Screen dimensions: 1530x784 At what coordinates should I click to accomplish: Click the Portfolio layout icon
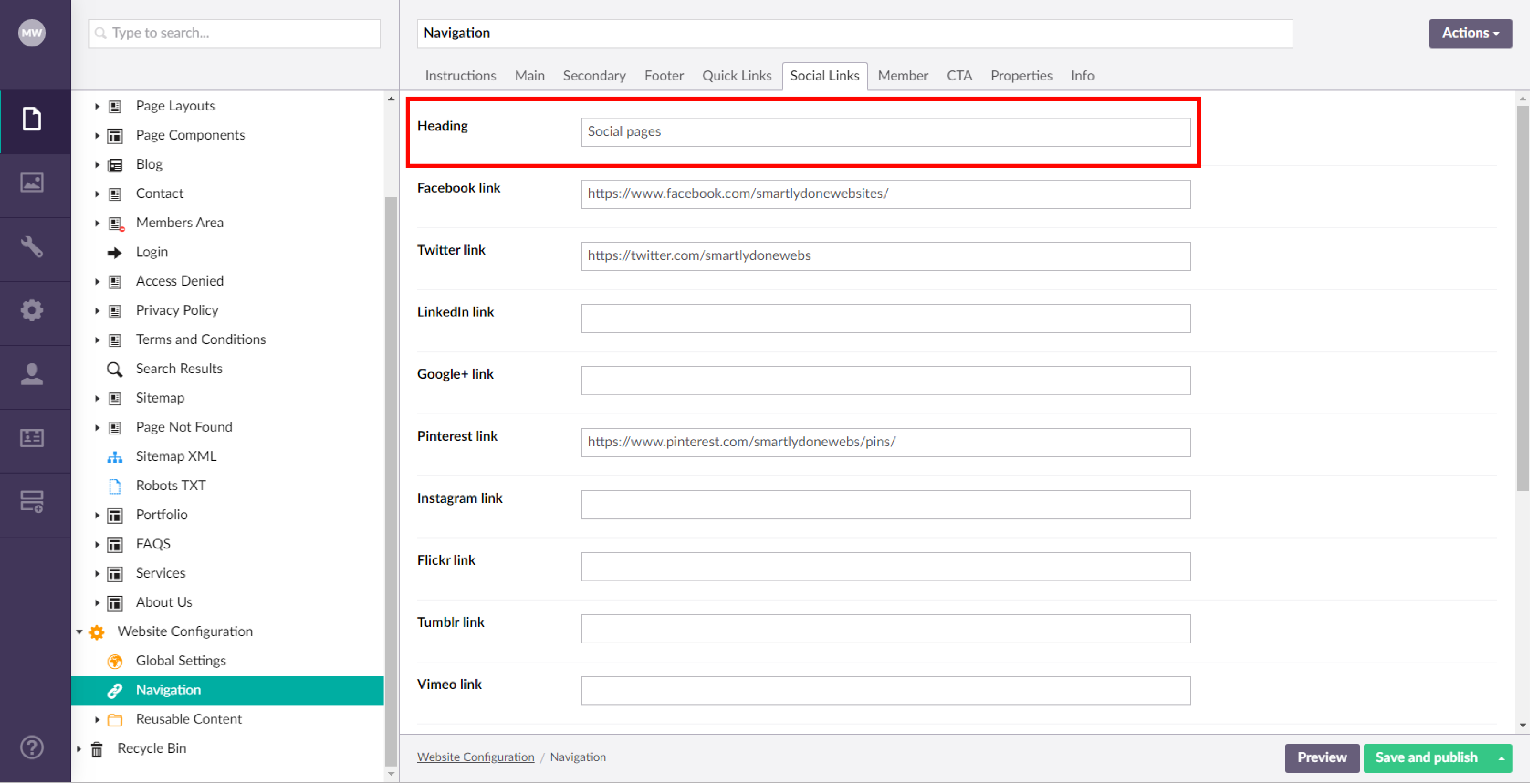click(115, 516)
